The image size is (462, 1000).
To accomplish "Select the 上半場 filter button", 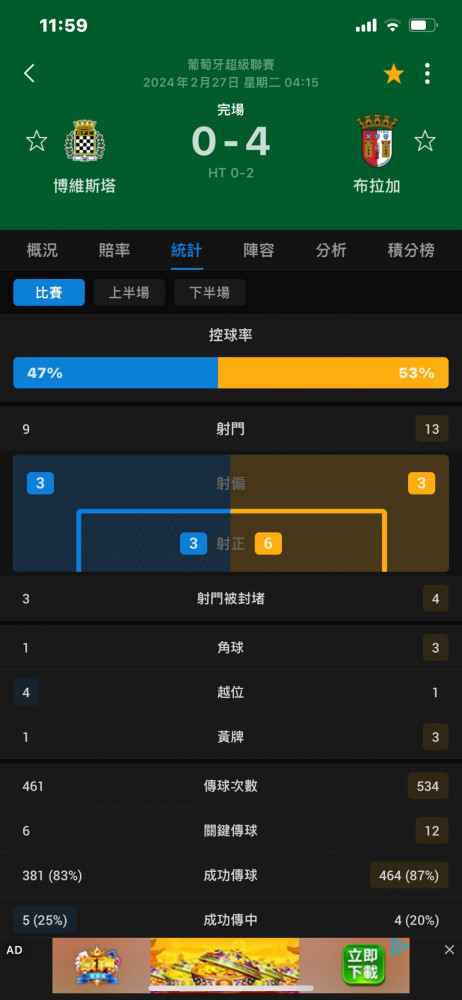I will [129, 293].
